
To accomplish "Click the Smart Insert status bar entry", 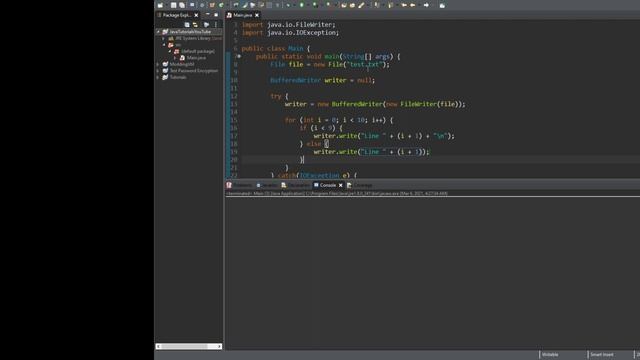I will coord(602,355).
